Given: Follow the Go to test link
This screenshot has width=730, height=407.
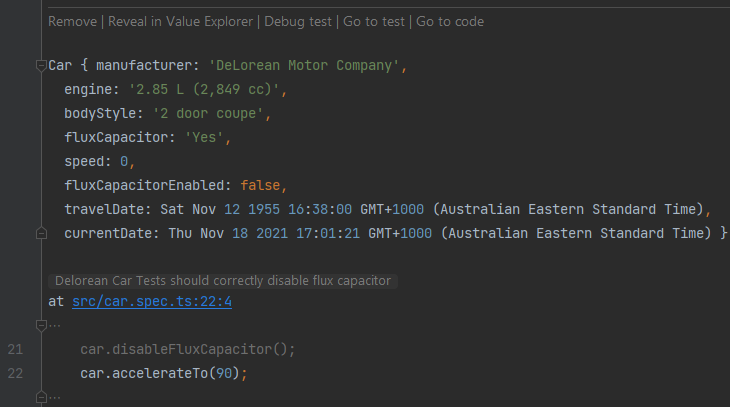Looking at the screenshot, I should [374, 21].
